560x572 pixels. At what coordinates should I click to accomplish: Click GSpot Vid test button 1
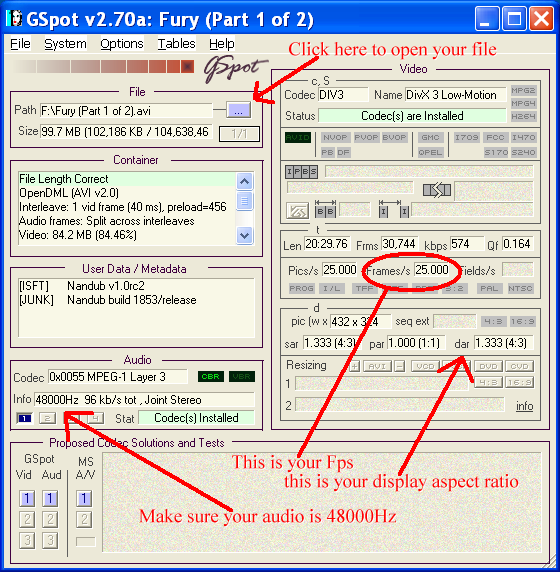coord(27,498)
